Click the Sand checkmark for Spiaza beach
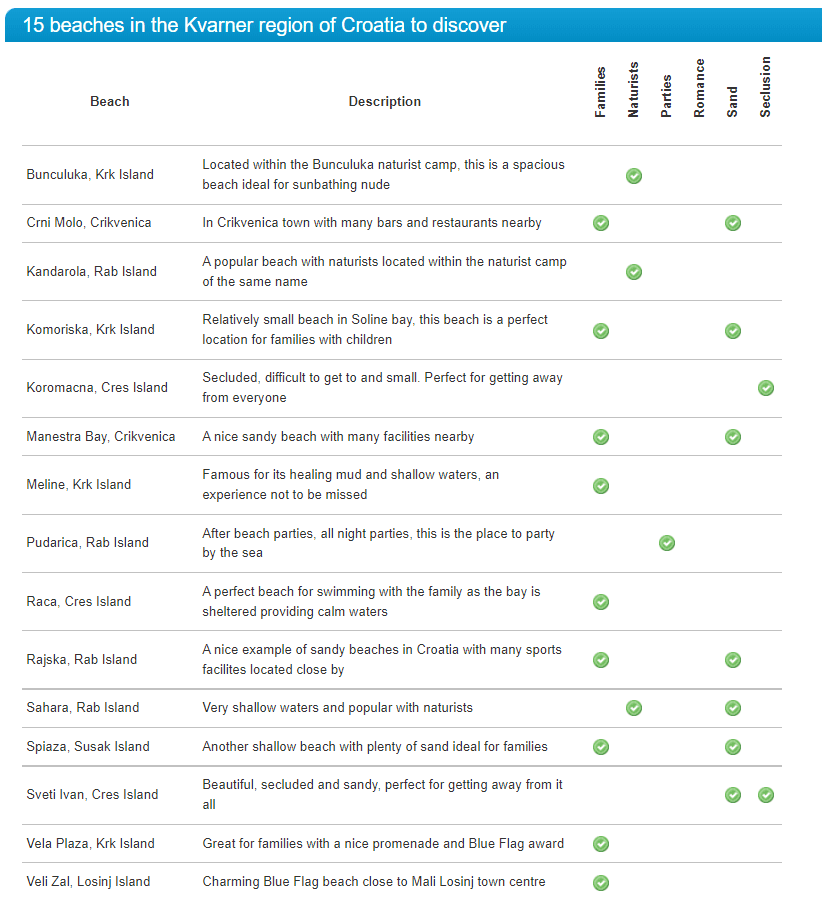 (x=733, y=747)
